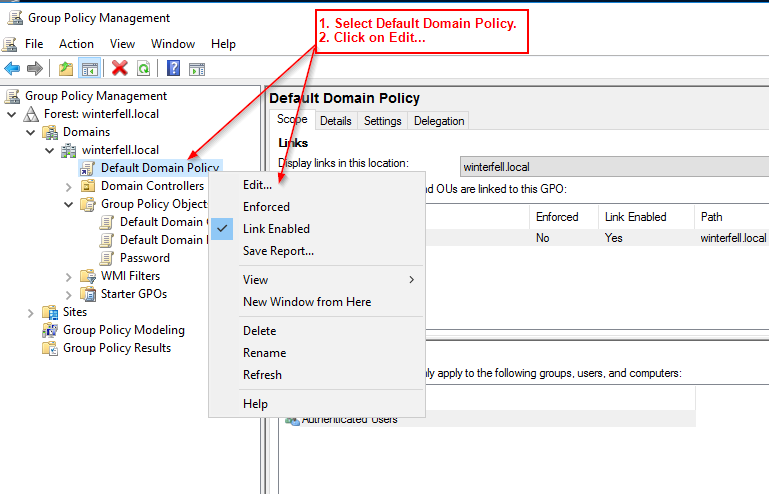Click the Starter GPOs folder icon
The image size is (769, 494).
(x=88, y=294)
